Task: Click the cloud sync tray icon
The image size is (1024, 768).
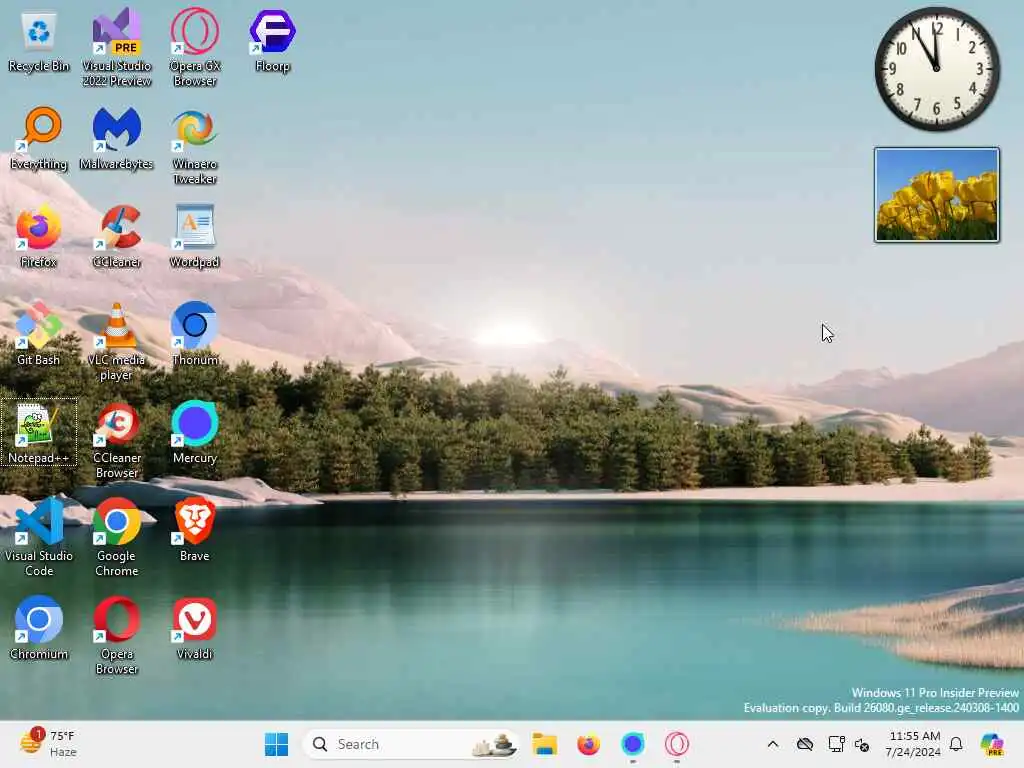Action: click(x=805, y=744)
